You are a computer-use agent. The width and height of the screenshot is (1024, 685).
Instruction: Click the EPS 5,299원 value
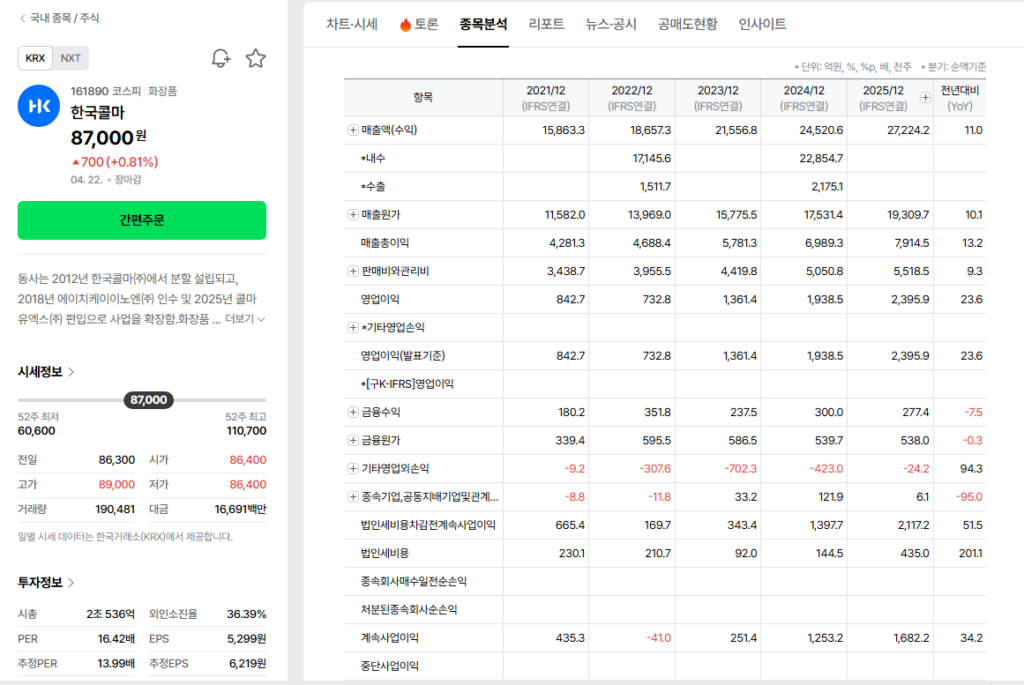(x=246, y=639)
